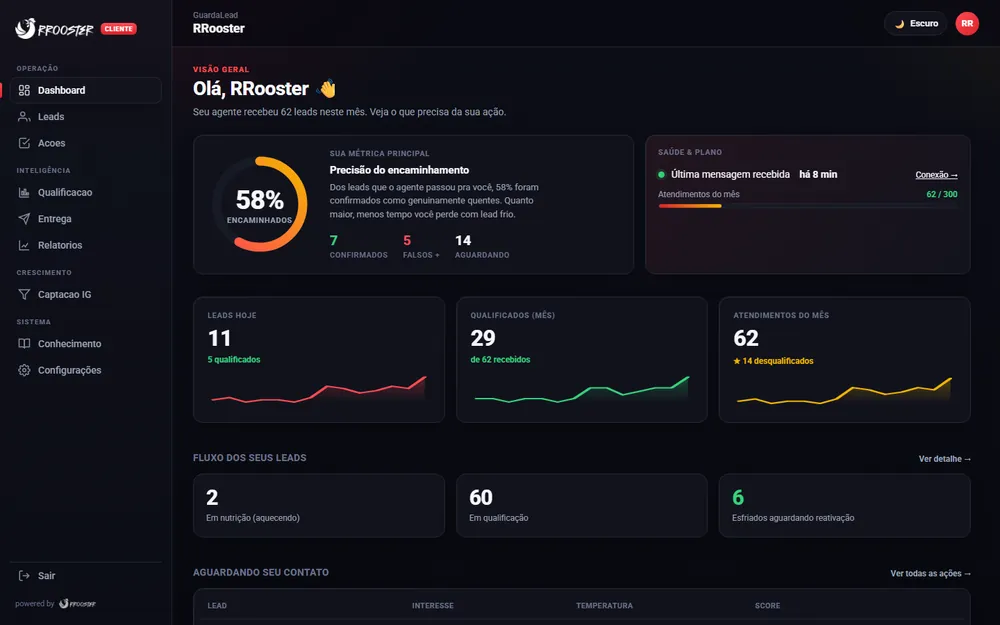Open the Ver detalhe link
This screenshot has height=625, width=1000.
point(945,459)
